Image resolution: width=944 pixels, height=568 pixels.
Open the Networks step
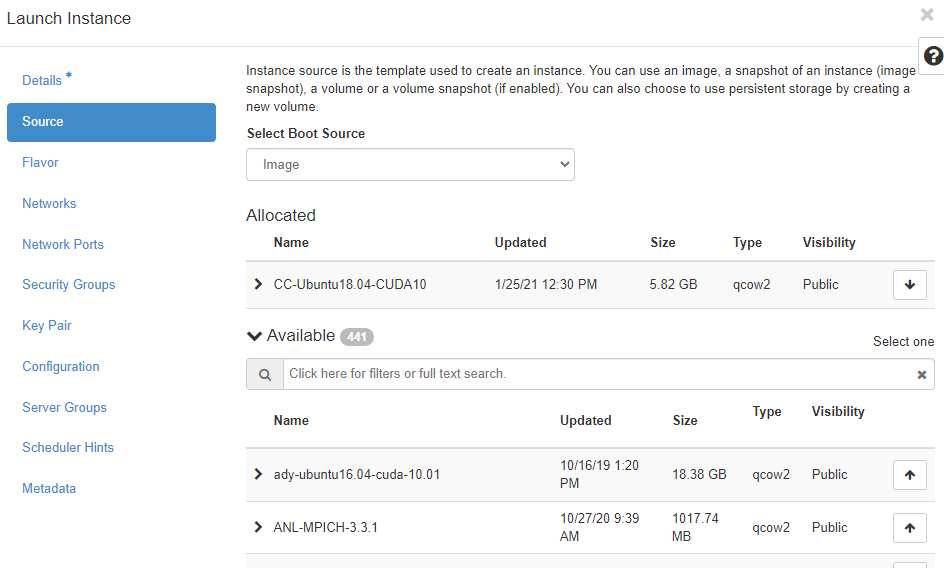[x=49, y=204]
